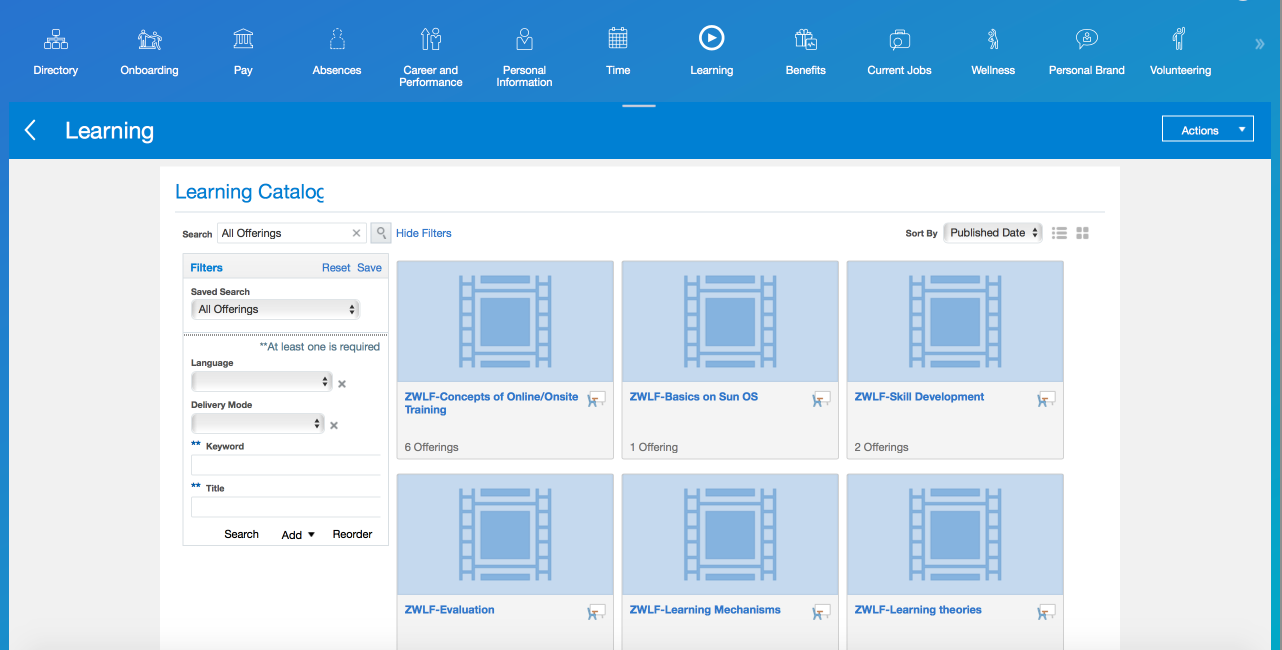Open the Saved Search All Offerings dropdown
This screenshot has width=1282, height=650.
[x=275, y=310]
